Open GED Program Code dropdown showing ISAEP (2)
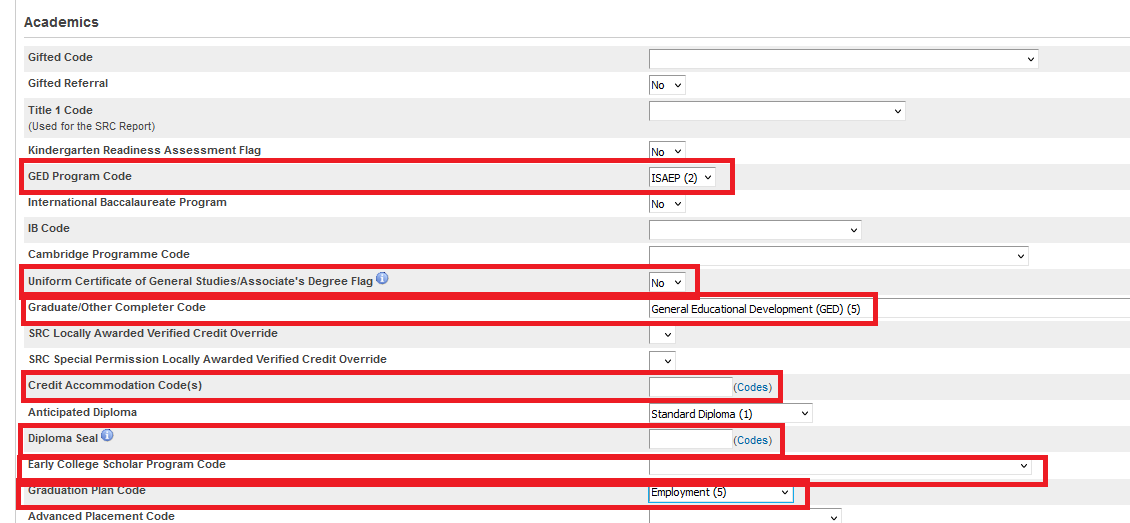The width and height of the screenshot is (1130, 523). (x=682, y=178)
